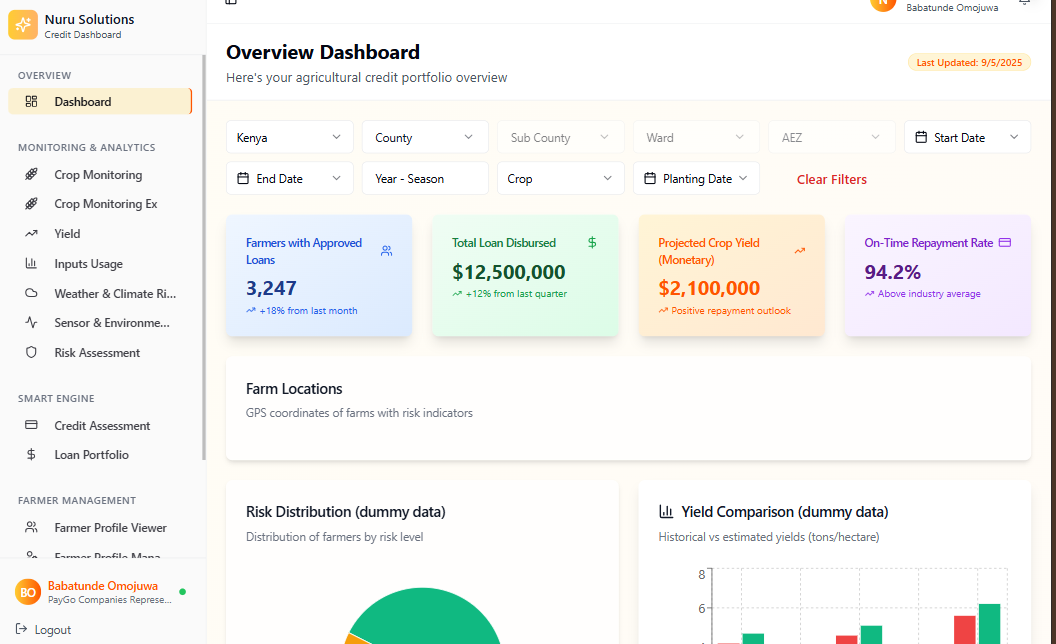1056x644 pixels.
Task: Open the Yield menu item
Action: click(100, 234)
